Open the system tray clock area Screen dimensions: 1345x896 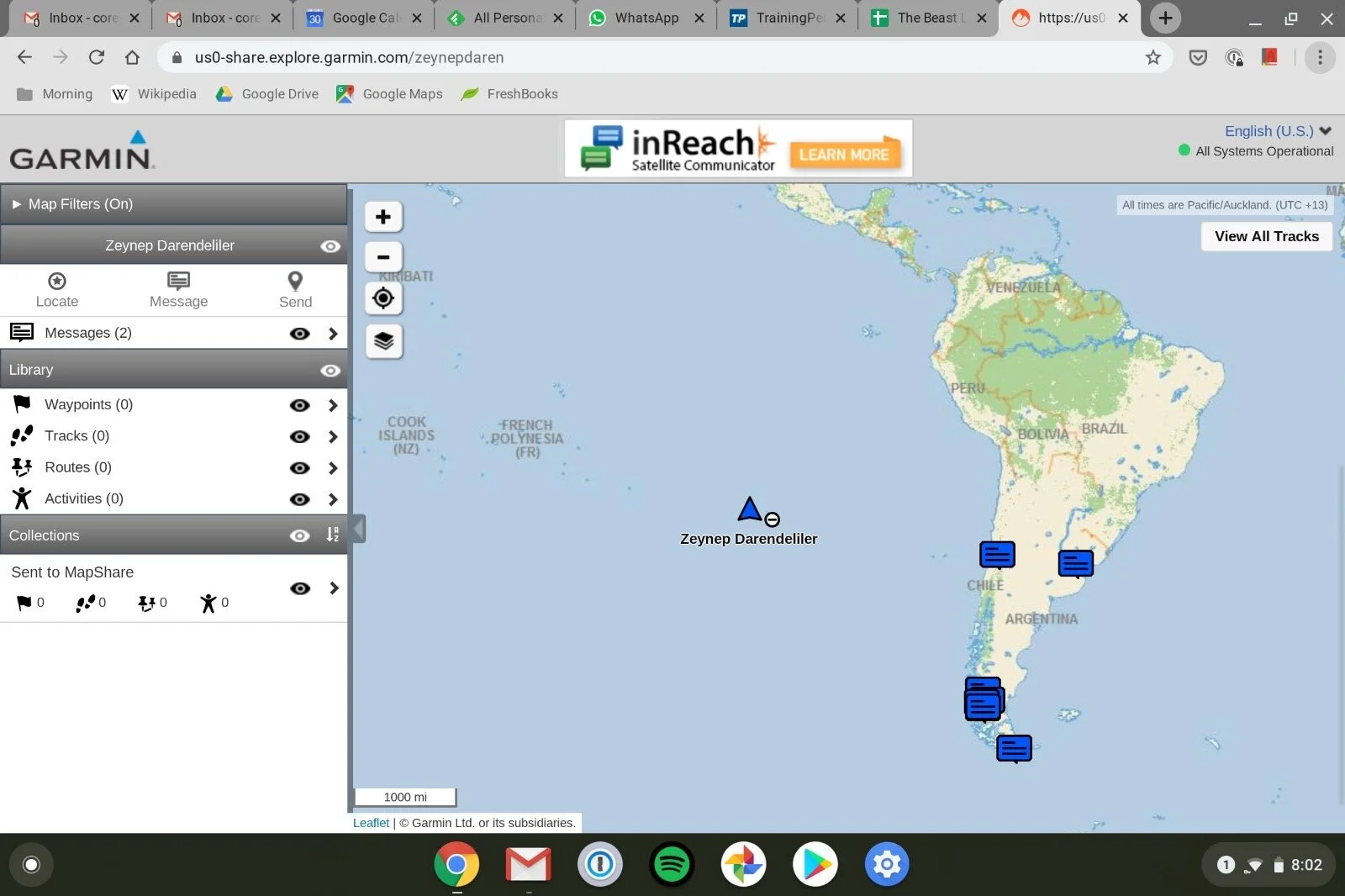1269,865
